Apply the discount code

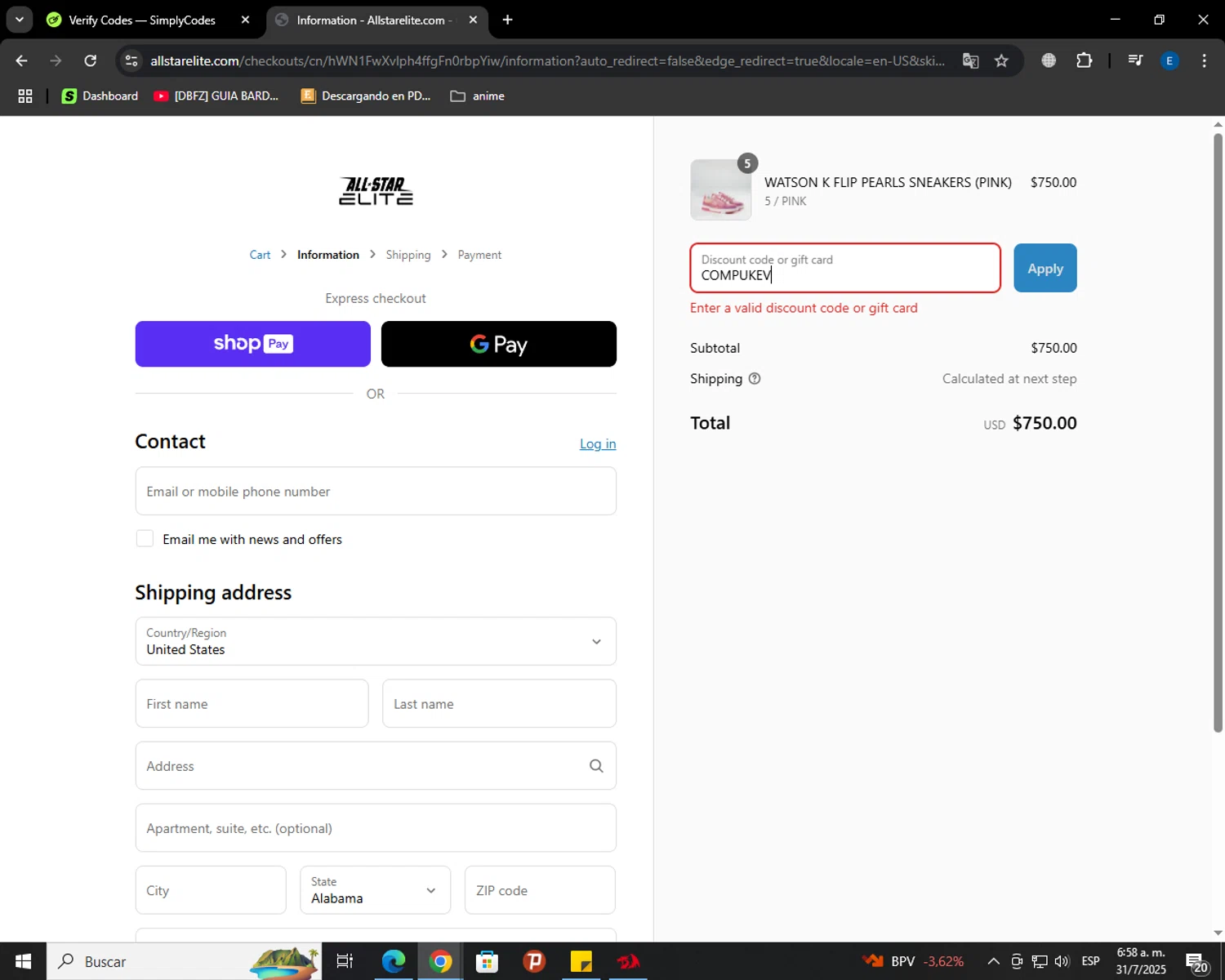click(x=1045, y=268)
